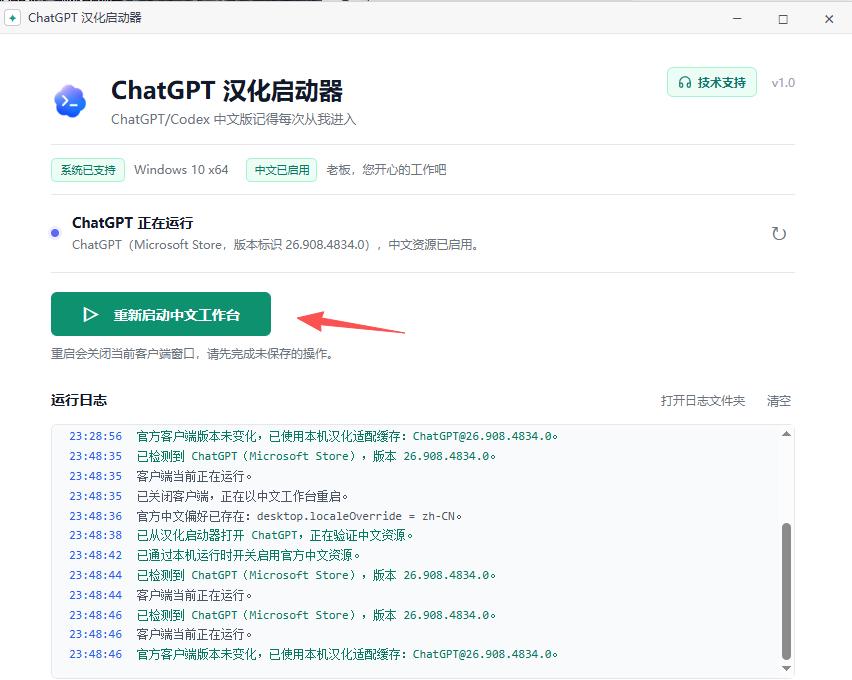852x680 pixels.
Task: Close the launcher window
Action: 829,19
